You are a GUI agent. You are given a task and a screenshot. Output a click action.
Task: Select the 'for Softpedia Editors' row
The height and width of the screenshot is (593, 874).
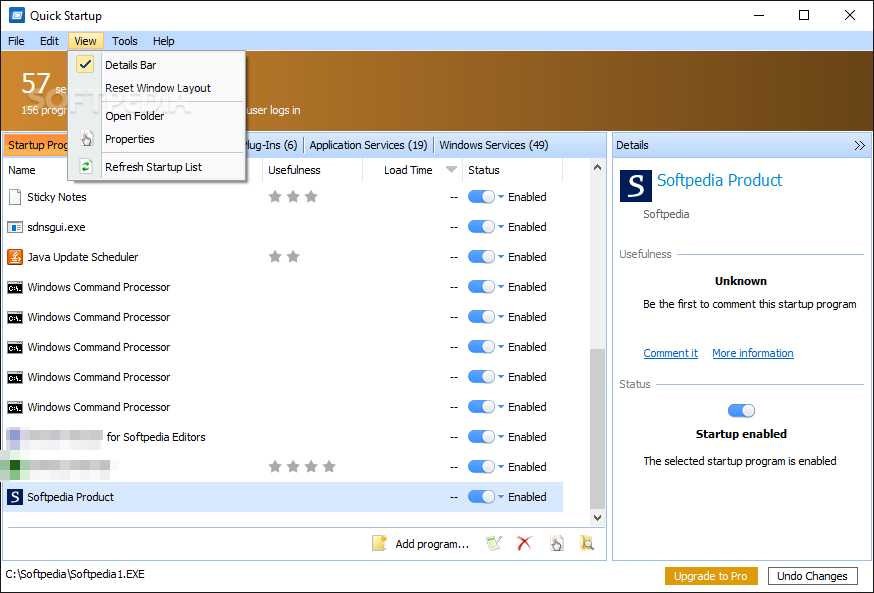click(x=283, y=437)
